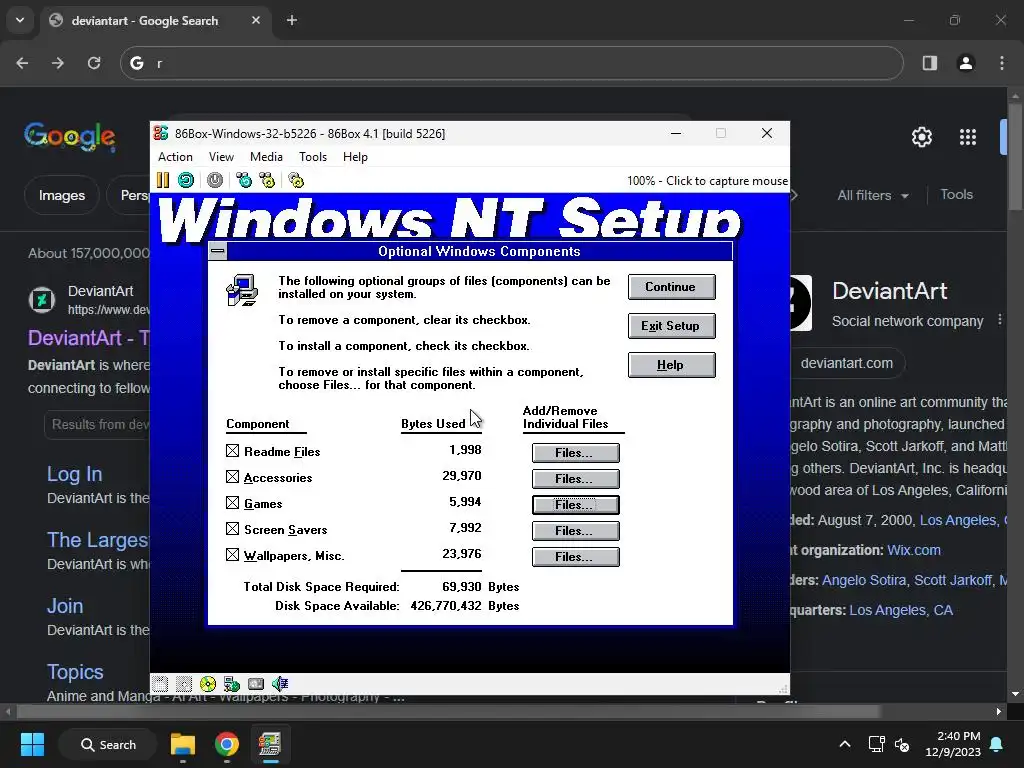Uncheck the Accessories component

coord(232,477)
